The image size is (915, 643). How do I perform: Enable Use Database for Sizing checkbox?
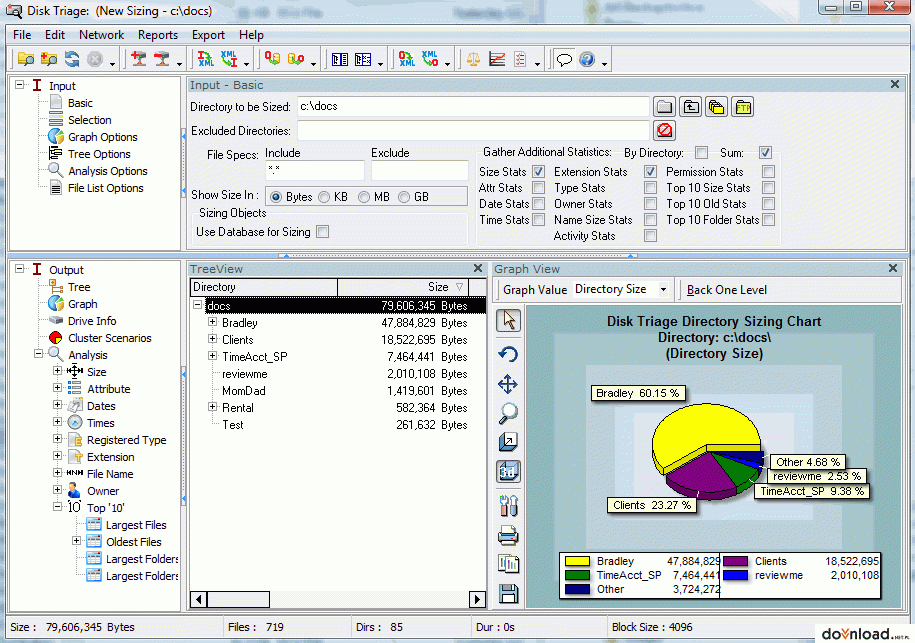322,232
